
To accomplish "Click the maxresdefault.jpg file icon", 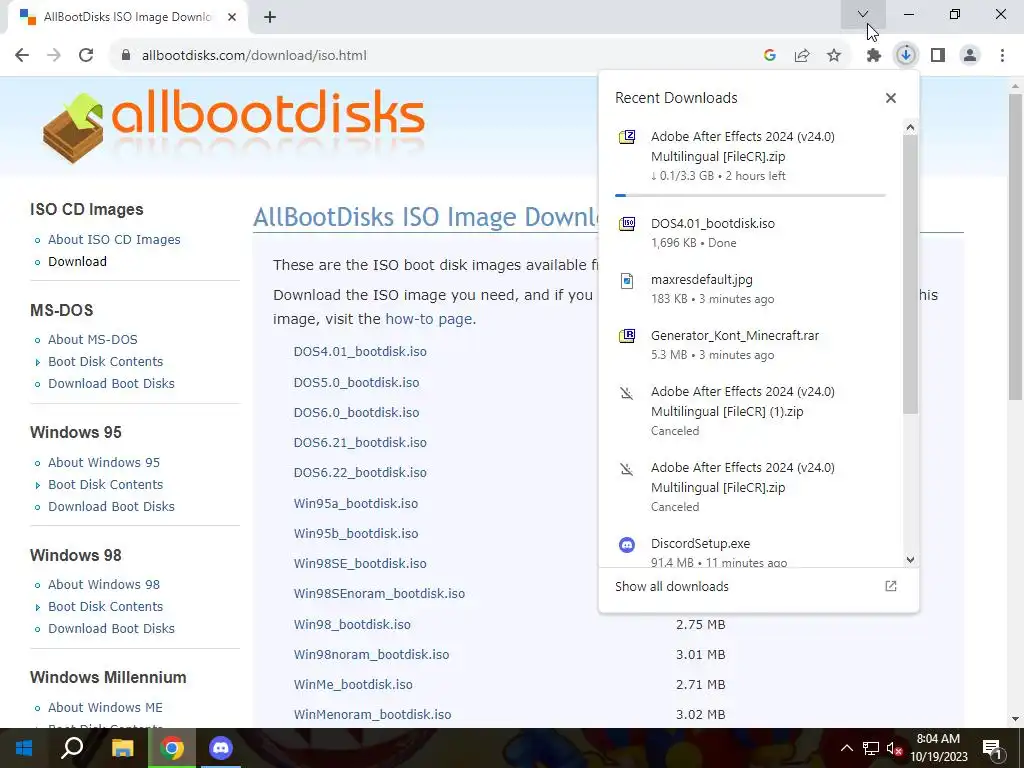I will point(627,281).
